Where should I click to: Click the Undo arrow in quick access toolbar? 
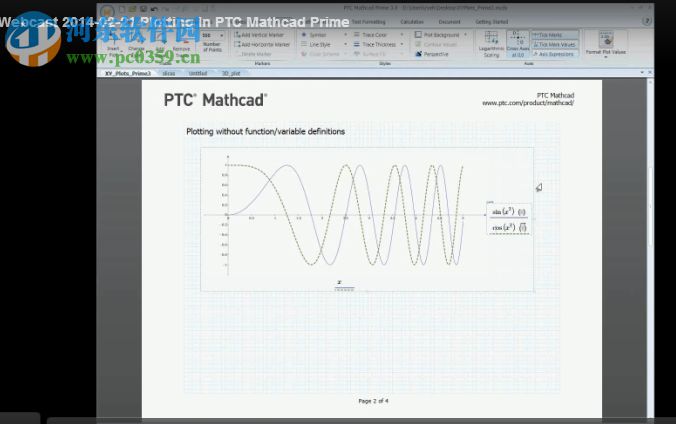tap(154, 9)
